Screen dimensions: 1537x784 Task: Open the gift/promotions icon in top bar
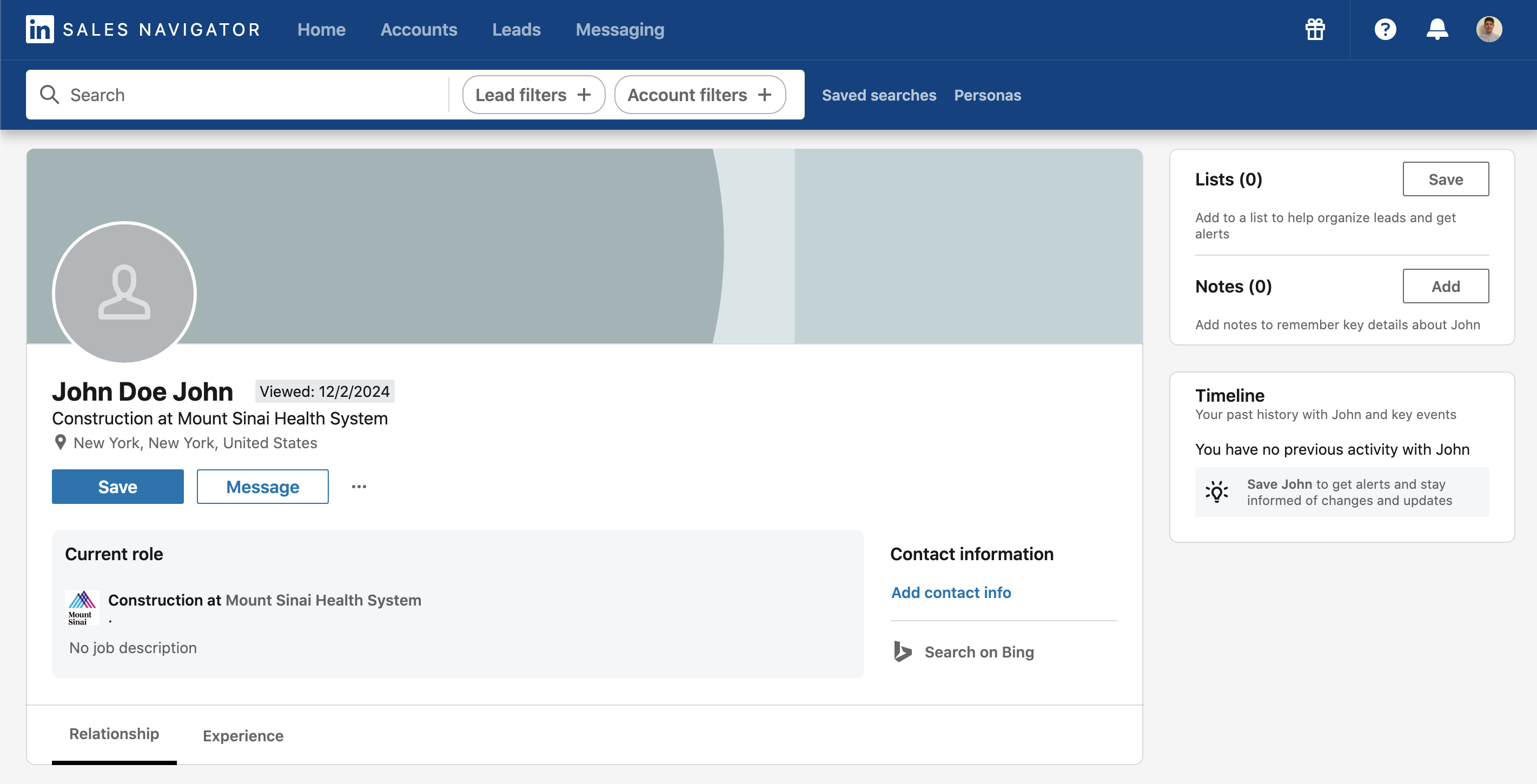point(1315,29)
